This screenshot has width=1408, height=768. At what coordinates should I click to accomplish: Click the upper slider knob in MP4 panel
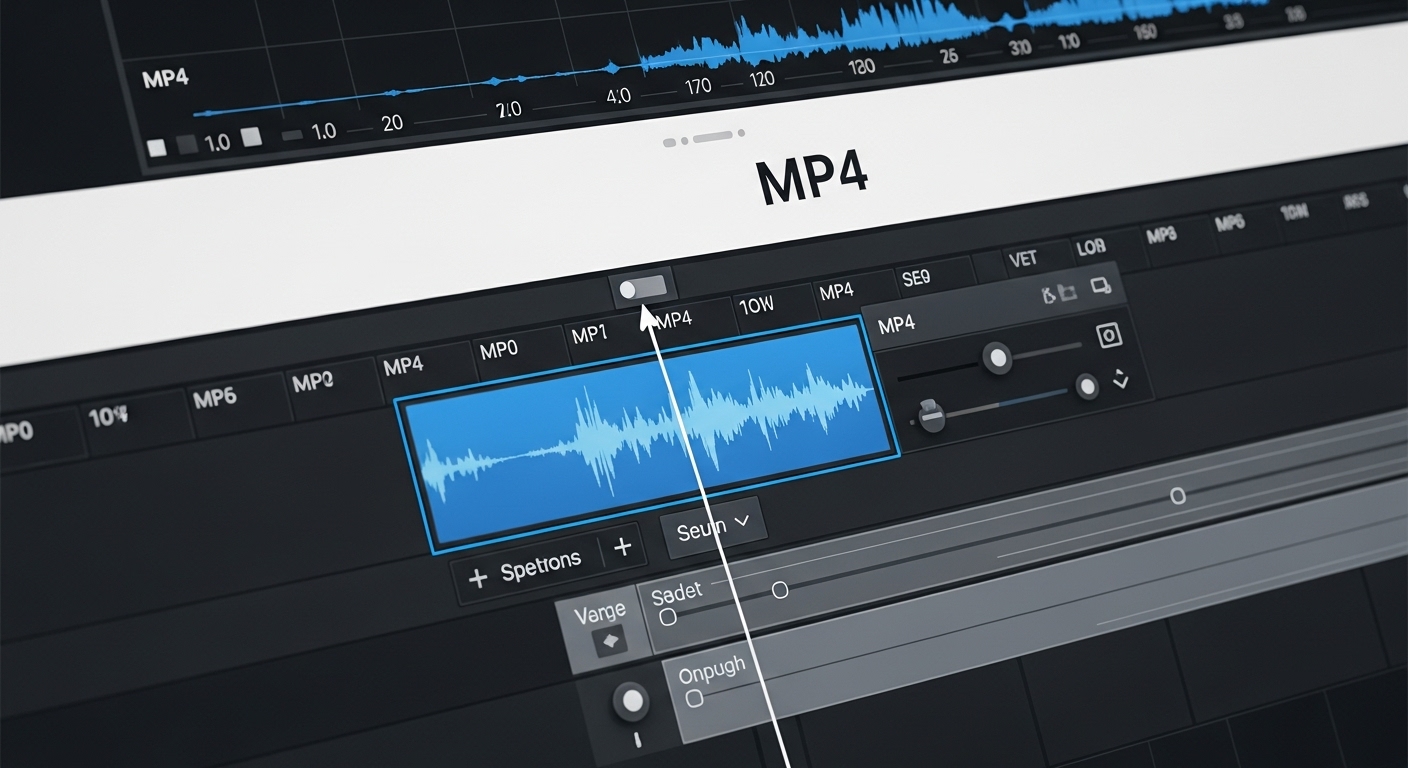tap(996, 356)
